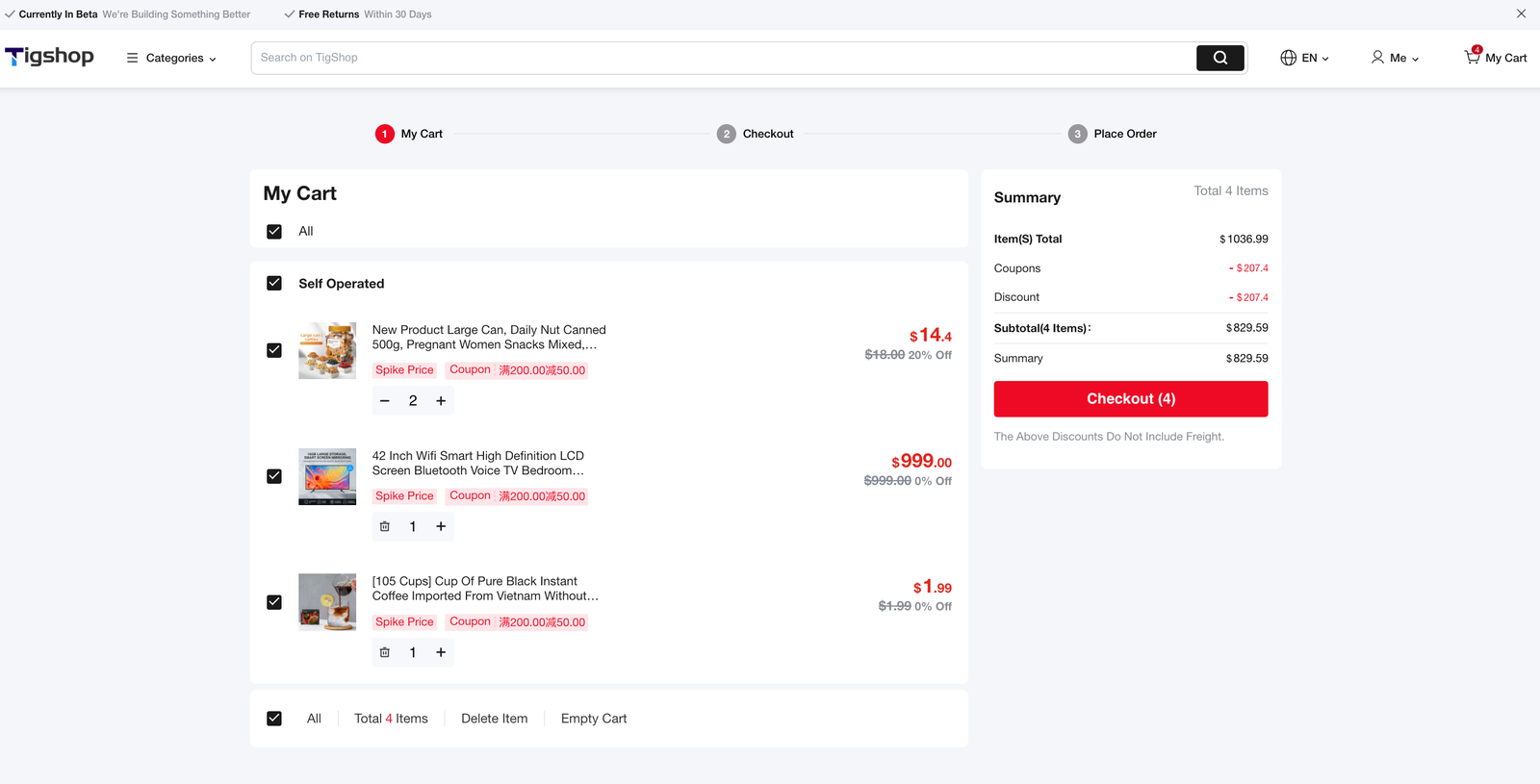Image resolution: width=1540 pixels, height=784 pixels.
Task: Open the EN language selector
Action: 1304,58
